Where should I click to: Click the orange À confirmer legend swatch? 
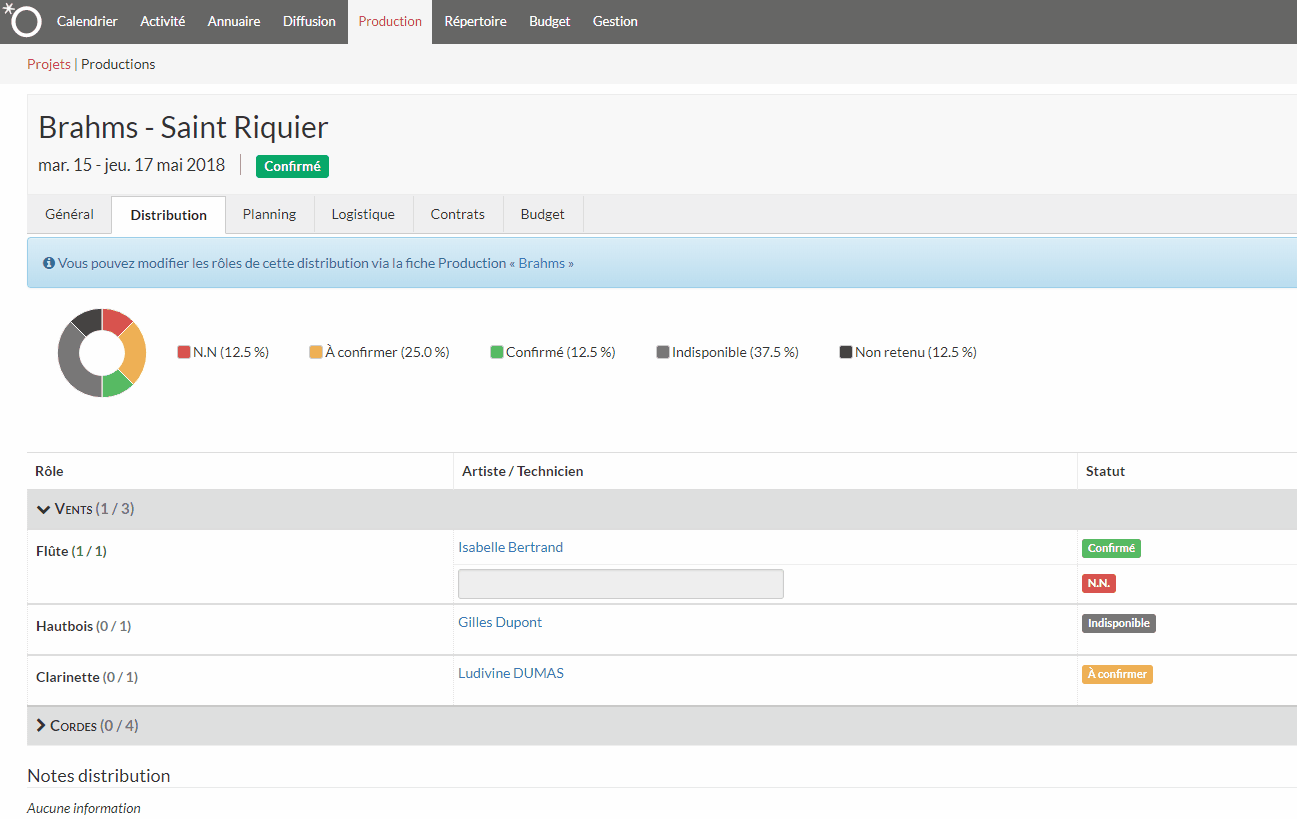(x=316, y=352)
